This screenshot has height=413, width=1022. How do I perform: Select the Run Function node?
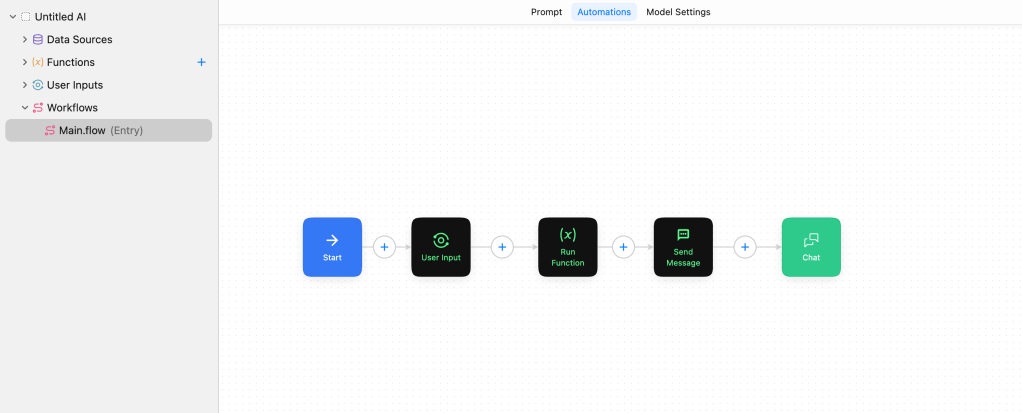coord(567,247)
